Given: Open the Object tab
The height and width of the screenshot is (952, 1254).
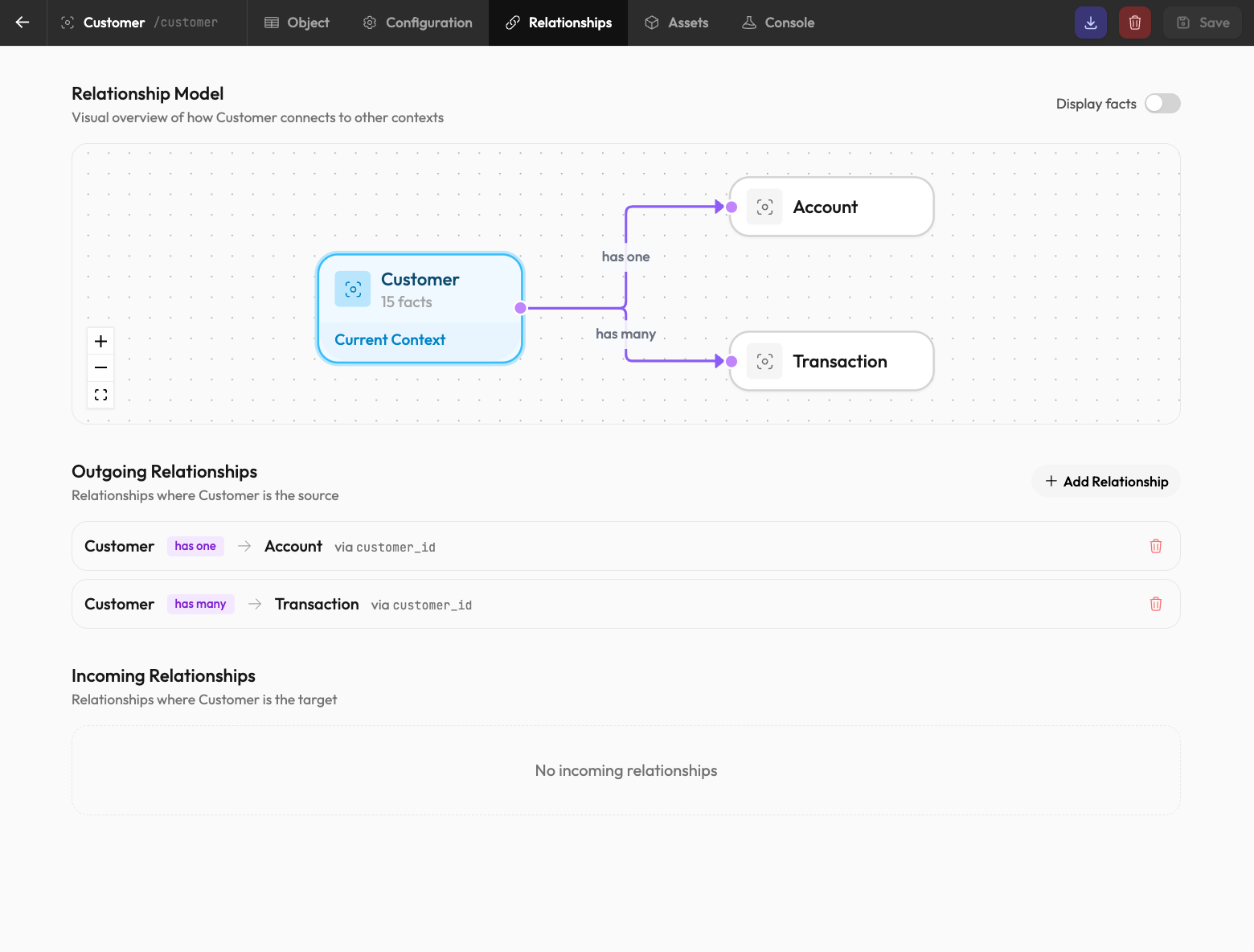Looking at the screenshot, I should point(297,23).
